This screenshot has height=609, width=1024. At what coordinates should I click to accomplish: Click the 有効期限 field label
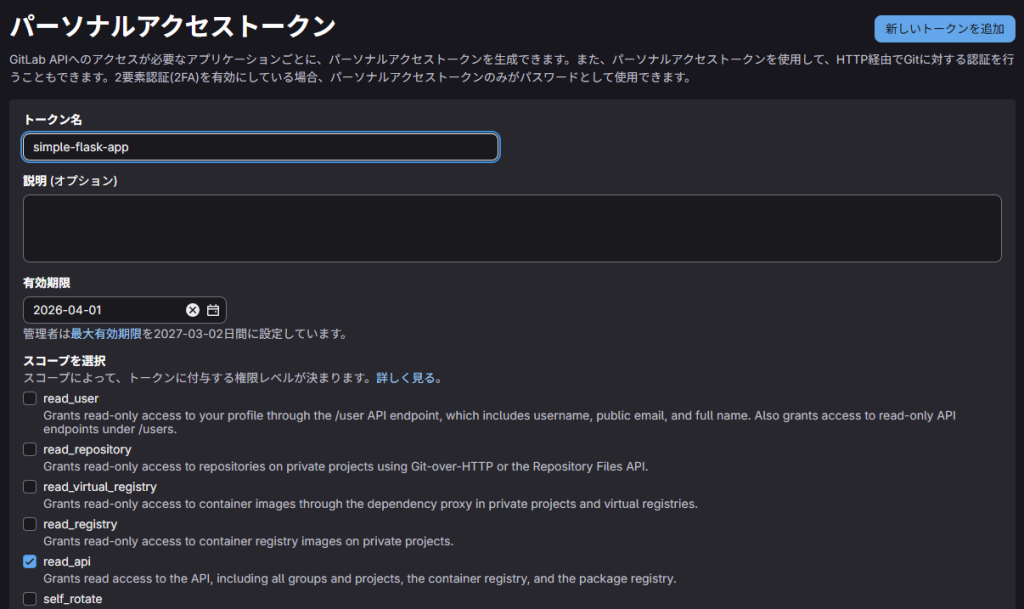click(x=47, y=284)
